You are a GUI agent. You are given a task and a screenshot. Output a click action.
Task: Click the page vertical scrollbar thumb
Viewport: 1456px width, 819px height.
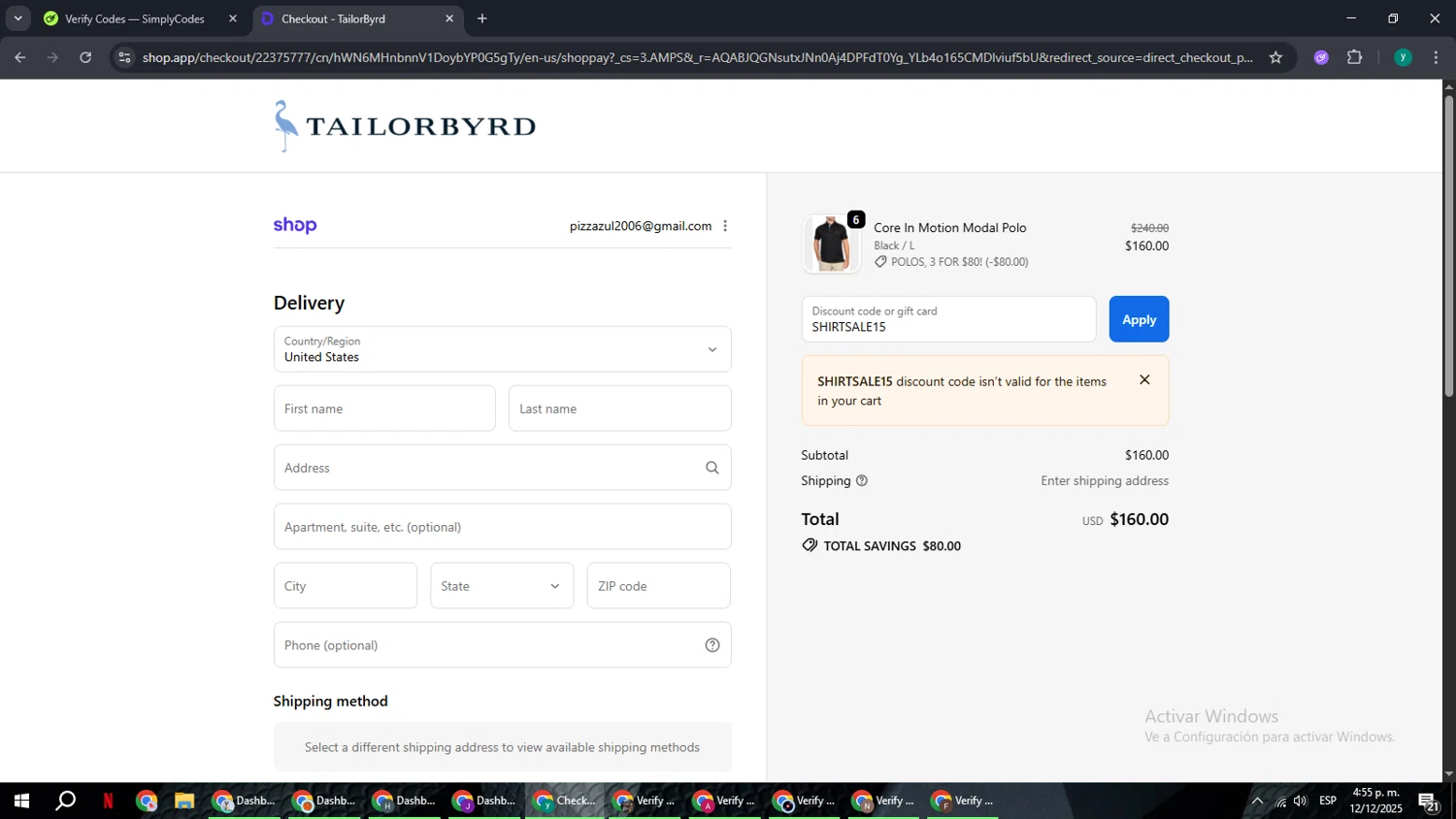1448,246
